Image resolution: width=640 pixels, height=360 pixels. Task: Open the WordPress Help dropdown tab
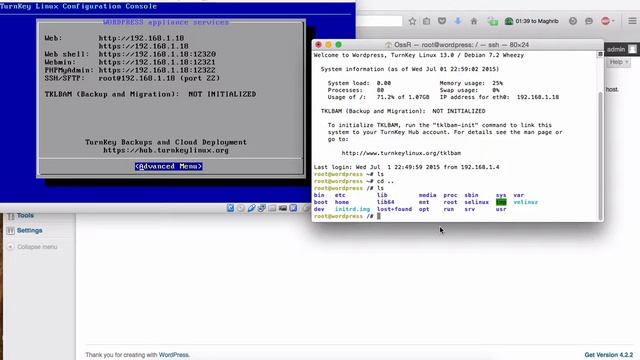point(619,62)
